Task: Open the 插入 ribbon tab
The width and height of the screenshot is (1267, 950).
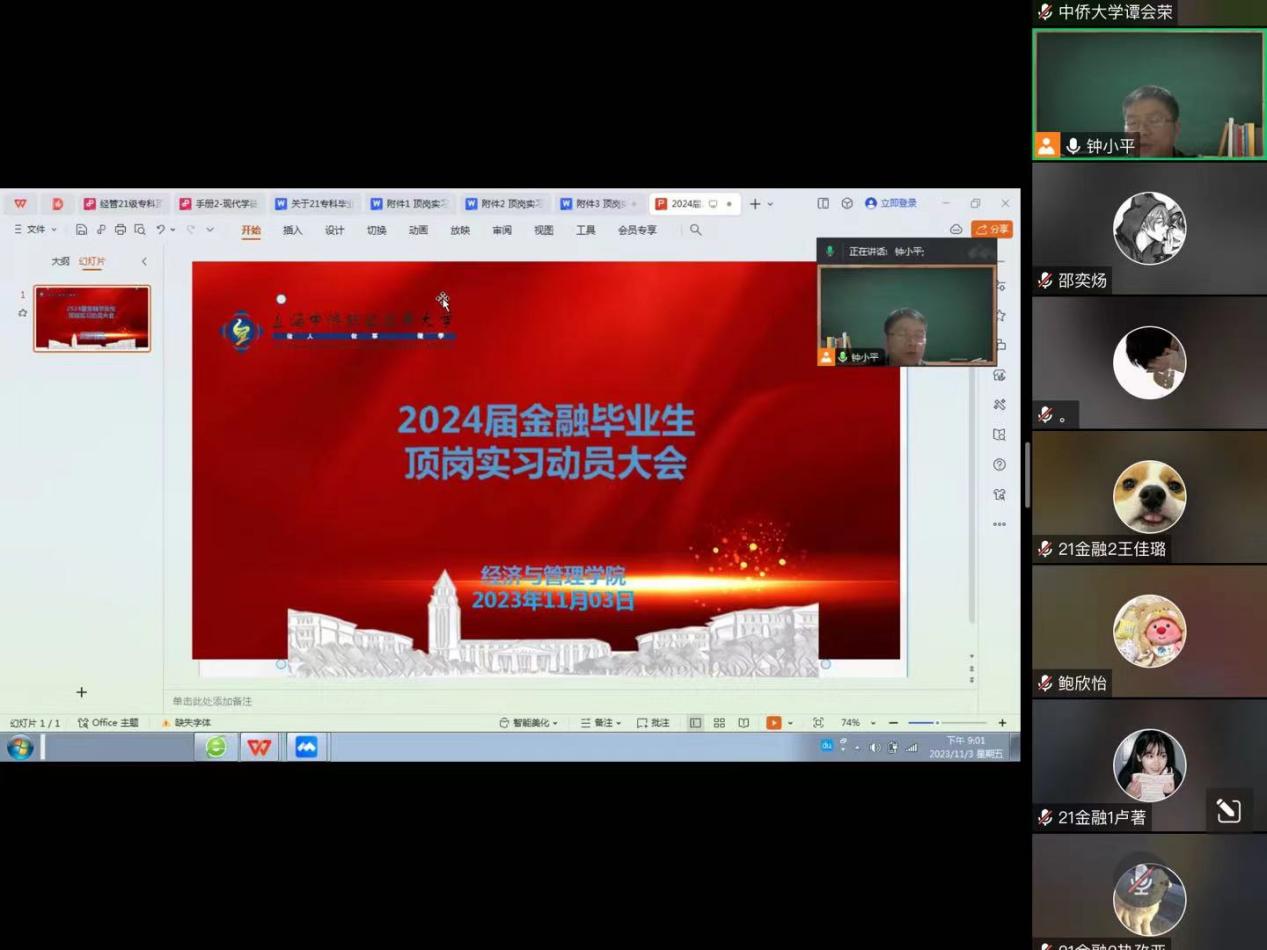Action: tap(292, 230)
